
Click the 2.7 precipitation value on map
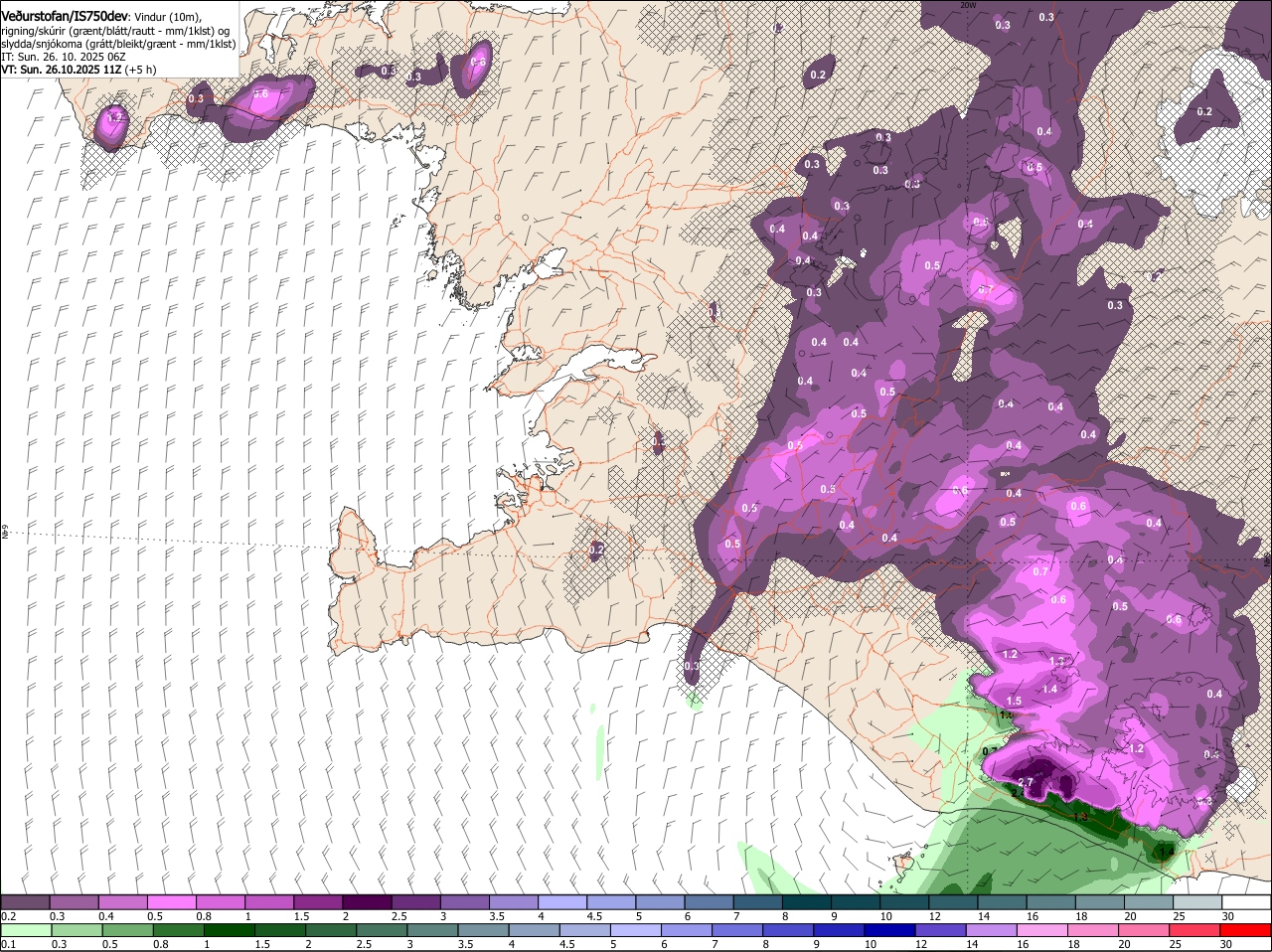1027,783
